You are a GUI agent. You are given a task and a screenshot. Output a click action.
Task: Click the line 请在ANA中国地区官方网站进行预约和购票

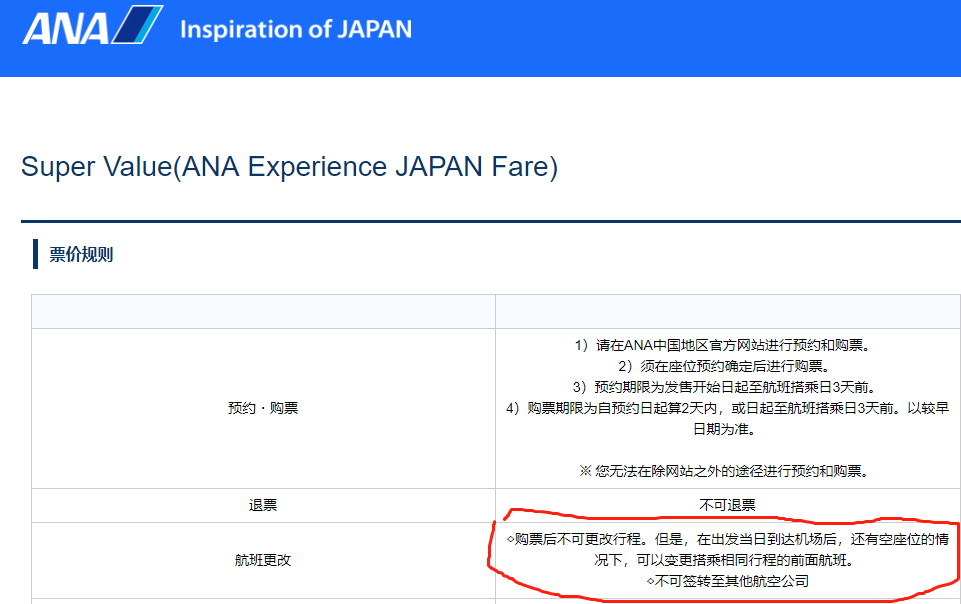point(723,345)
